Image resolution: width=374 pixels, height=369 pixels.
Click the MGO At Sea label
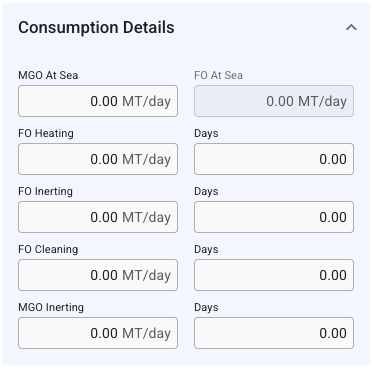click(48, 75)
